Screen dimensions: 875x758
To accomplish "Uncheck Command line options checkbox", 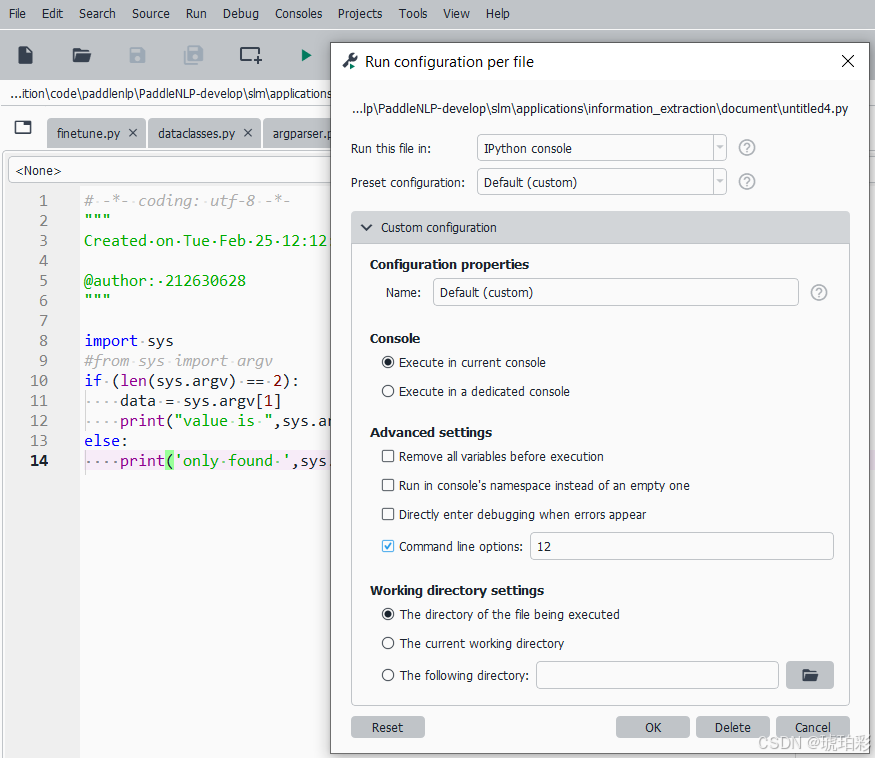I will [388, 546].
